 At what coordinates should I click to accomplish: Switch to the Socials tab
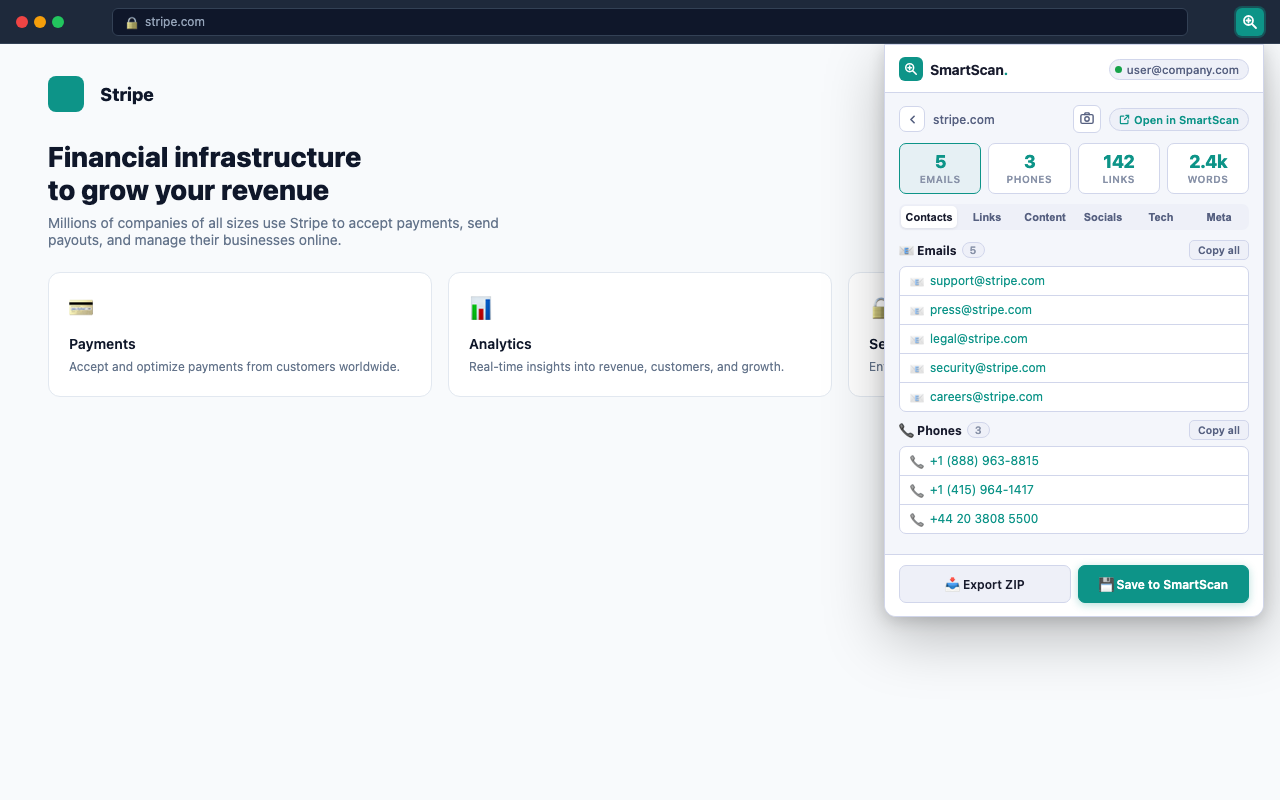(1103, 217)
